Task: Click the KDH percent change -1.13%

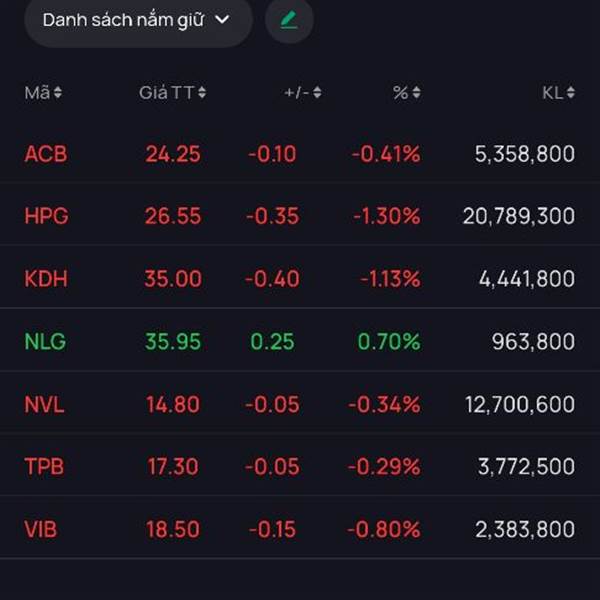Action: point(384,279)
